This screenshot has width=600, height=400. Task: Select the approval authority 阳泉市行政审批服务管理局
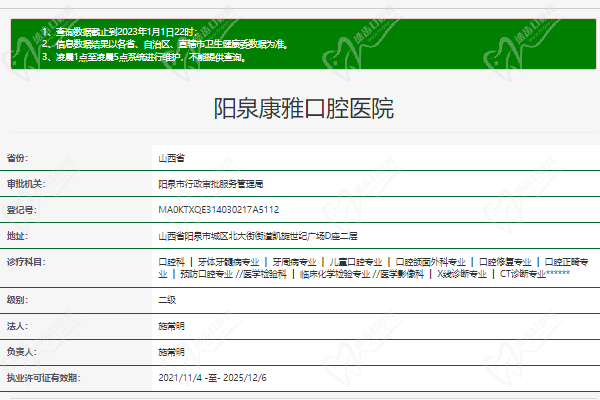210,184
